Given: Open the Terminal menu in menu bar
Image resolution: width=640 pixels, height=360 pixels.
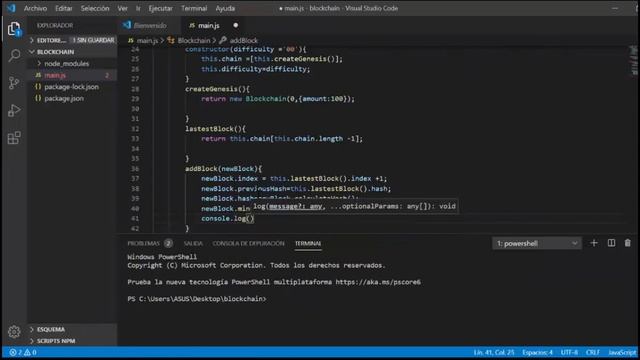Looking at the screenshot, I should click(x=194, y=8).
